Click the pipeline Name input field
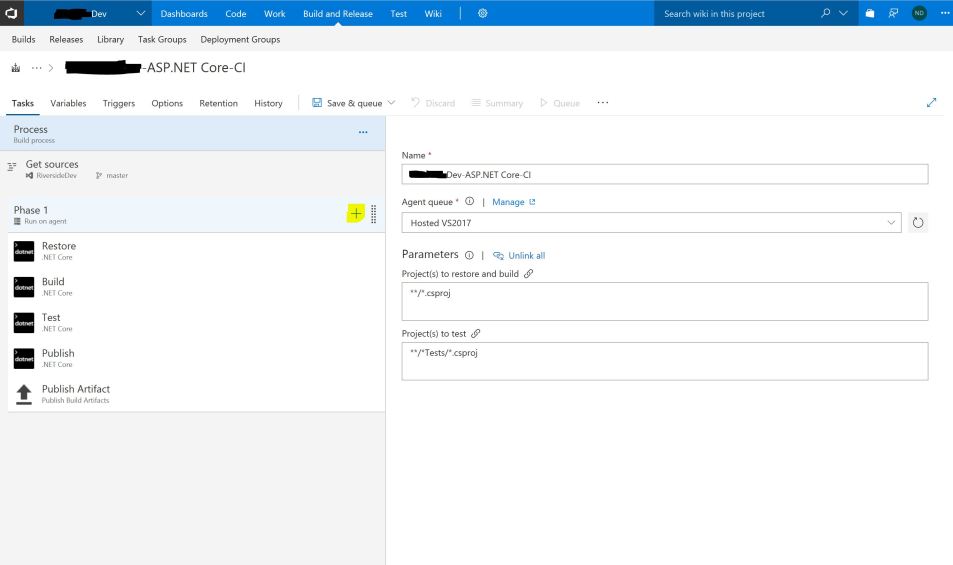The width and height of the screenshot is (953, 565). pyautogui.click(x=664, y=174)
